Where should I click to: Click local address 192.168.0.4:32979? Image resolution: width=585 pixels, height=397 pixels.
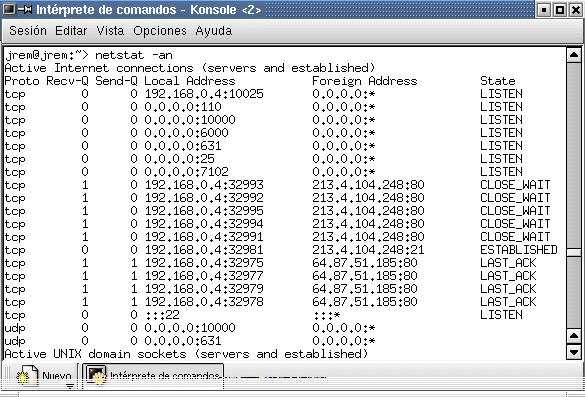204,289
